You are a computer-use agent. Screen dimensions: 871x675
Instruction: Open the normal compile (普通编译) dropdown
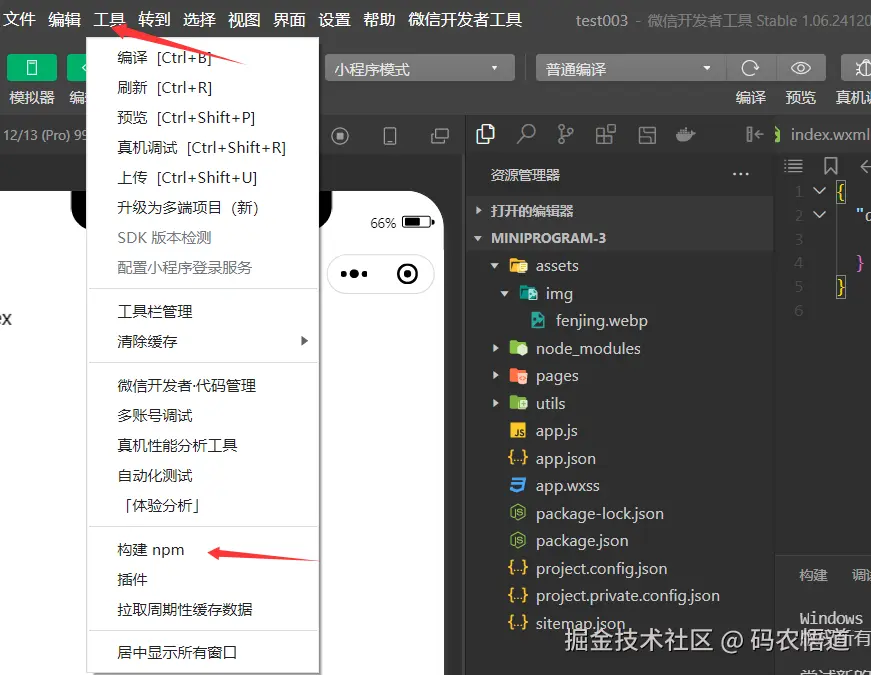[x=630, y=68]
